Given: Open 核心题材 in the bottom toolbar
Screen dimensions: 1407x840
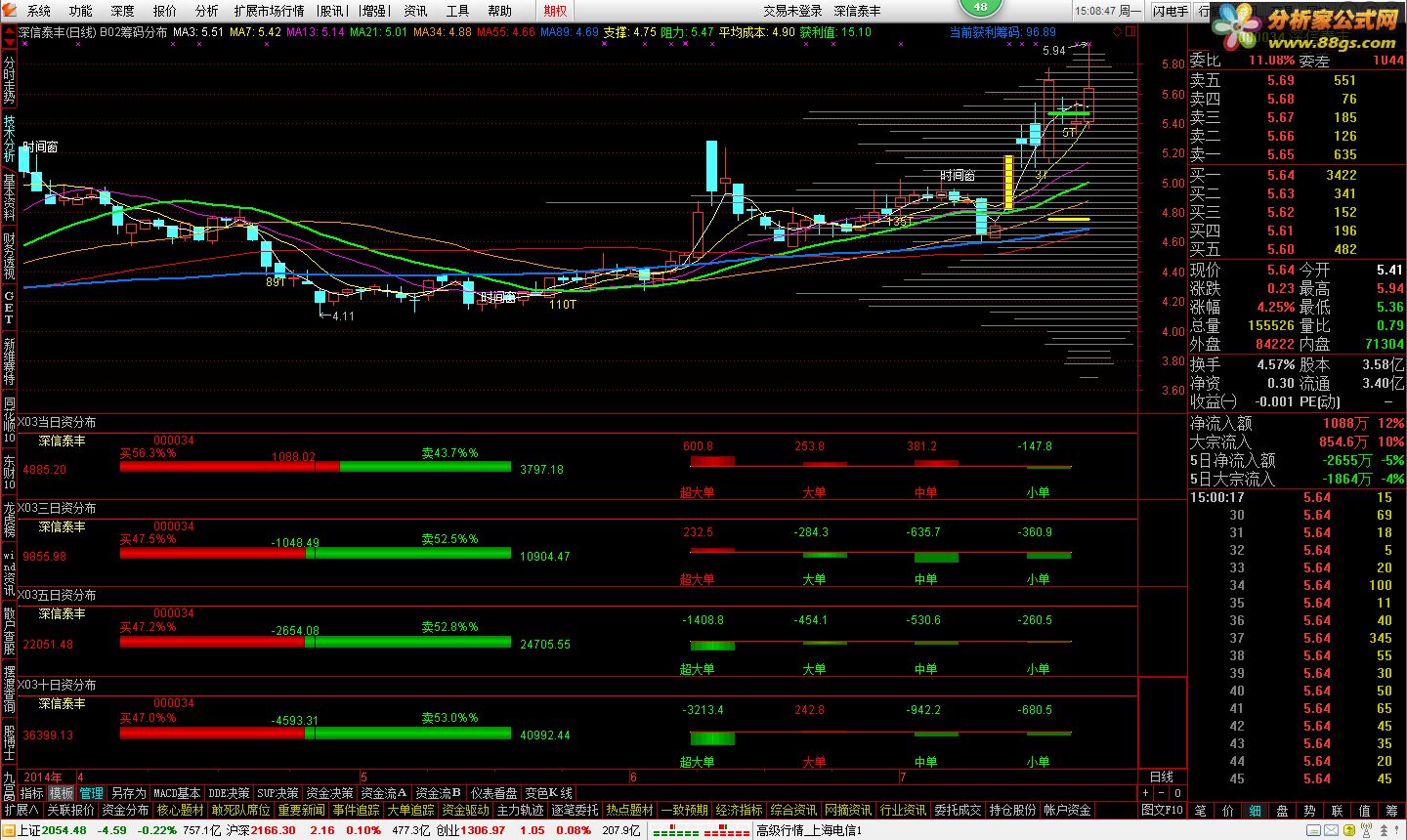Looking at the screenshot, I should (181, 811).
